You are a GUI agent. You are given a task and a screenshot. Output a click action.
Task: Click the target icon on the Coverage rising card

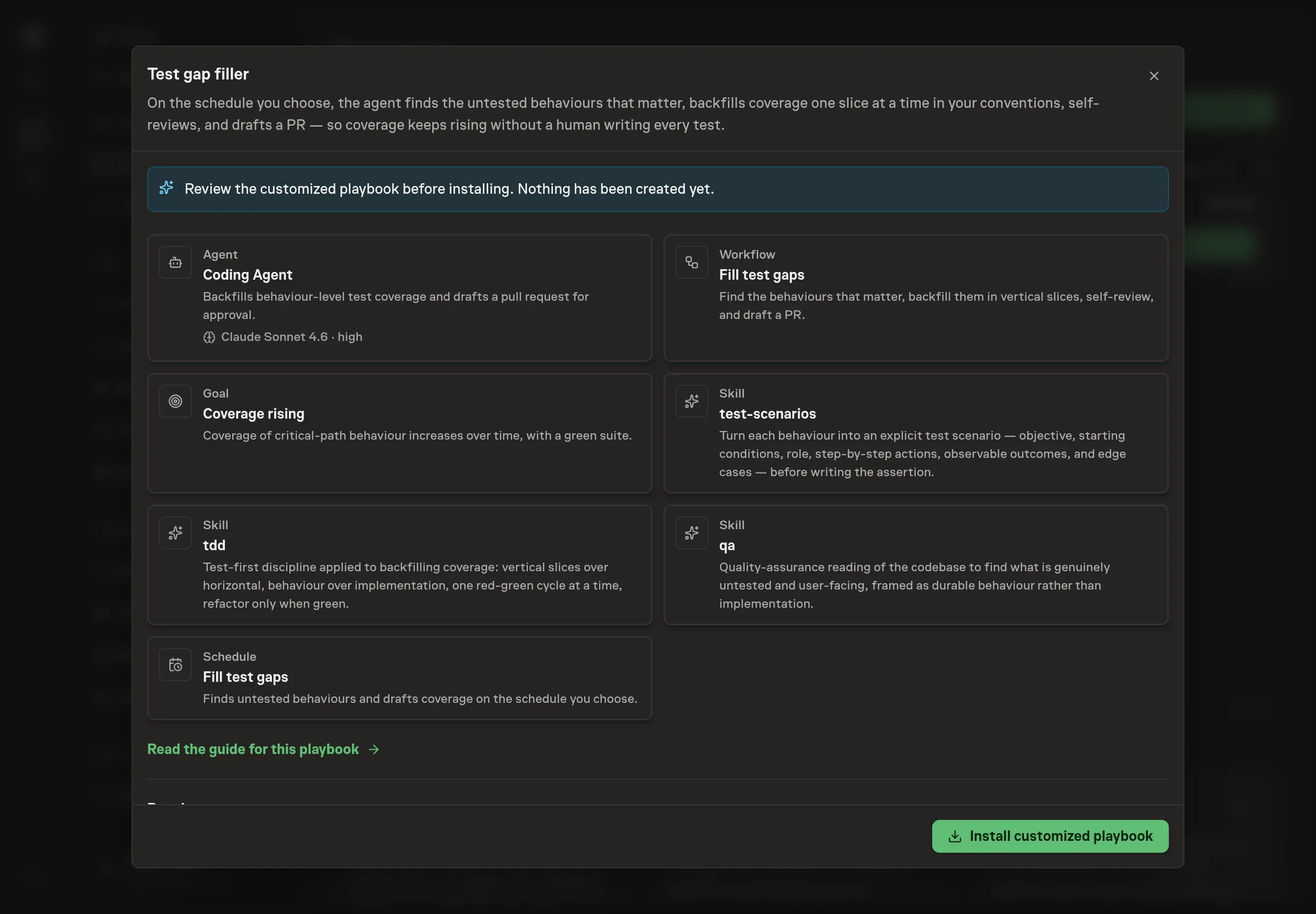click(175, 401)
